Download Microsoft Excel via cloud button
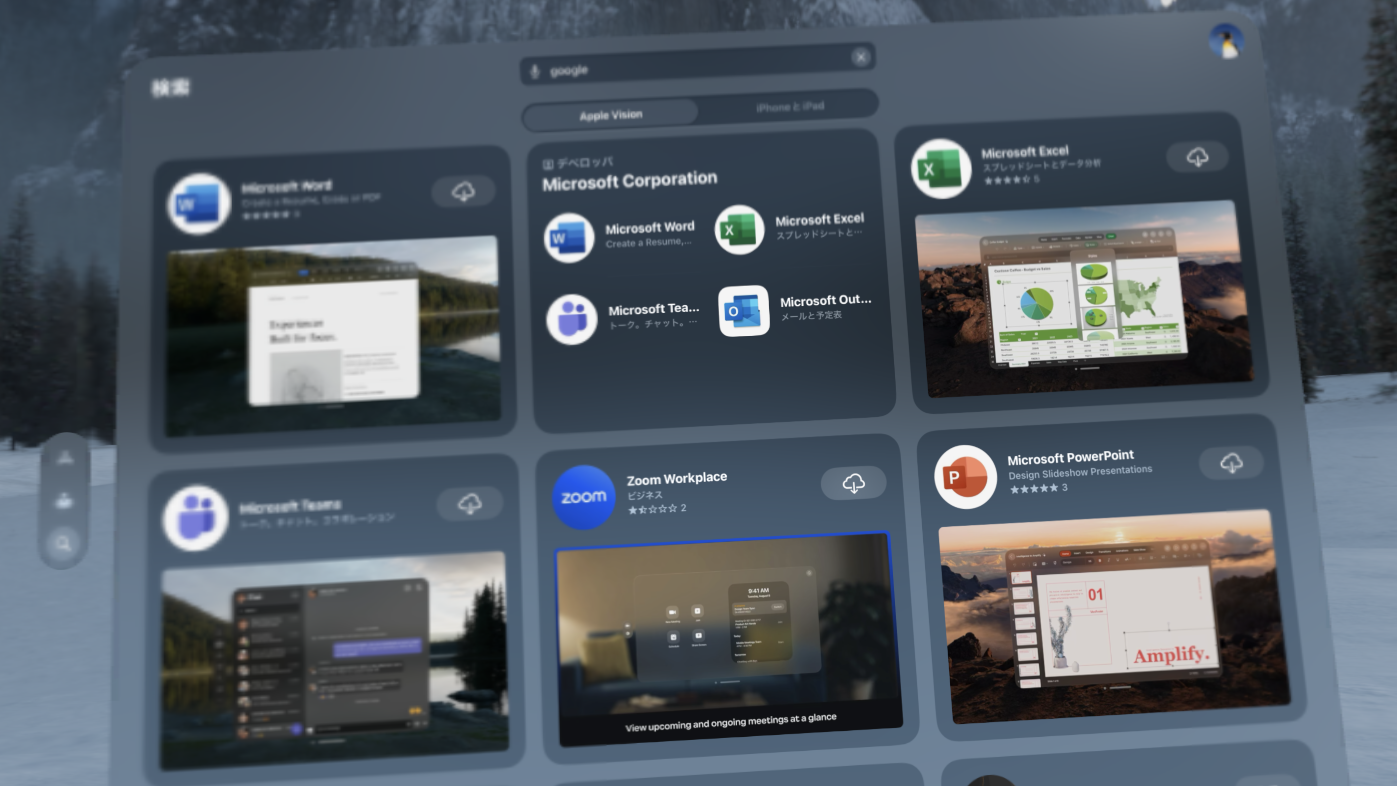 (x=1197, y=157)
